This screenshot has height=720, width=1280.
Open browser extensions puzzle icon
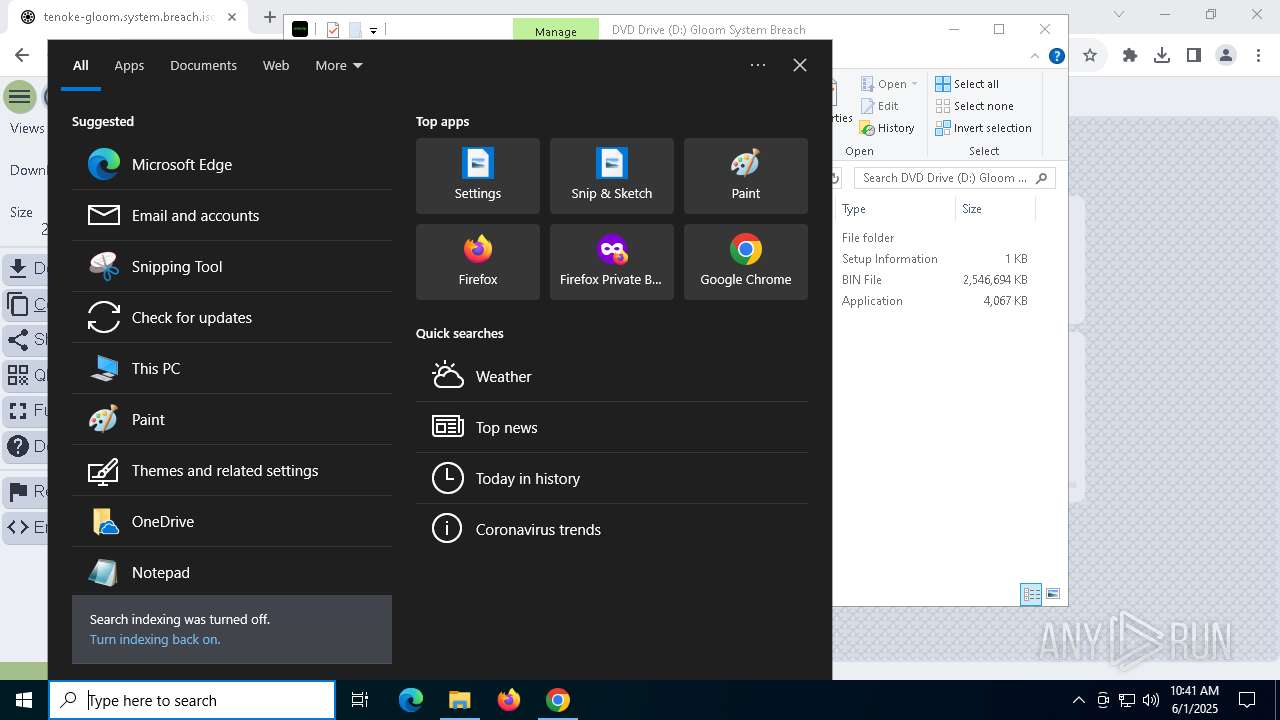tap(1130, 56)
